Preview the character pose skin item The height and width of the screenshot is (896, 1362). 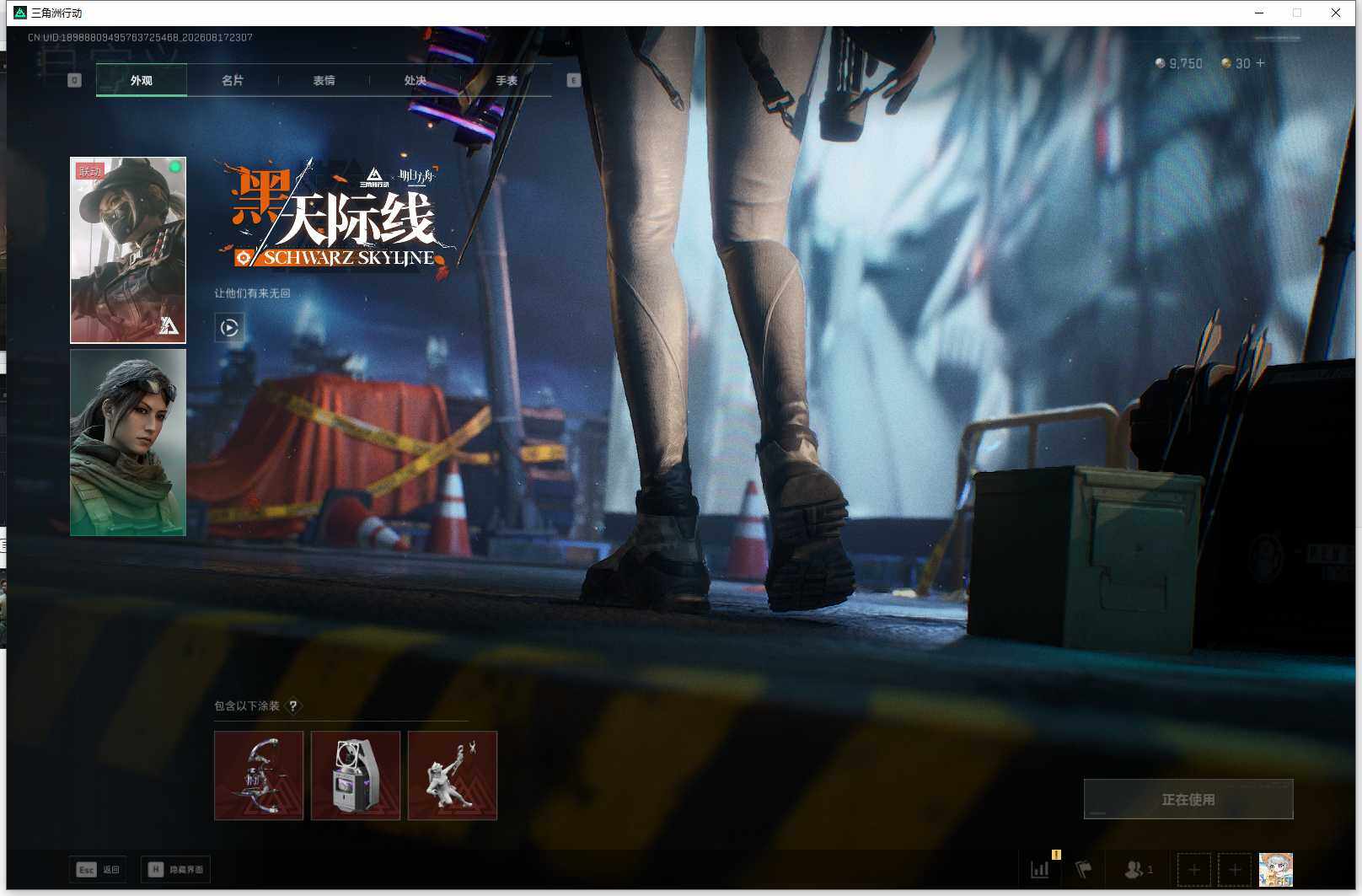pyautogui.click(x=453, y=775)
